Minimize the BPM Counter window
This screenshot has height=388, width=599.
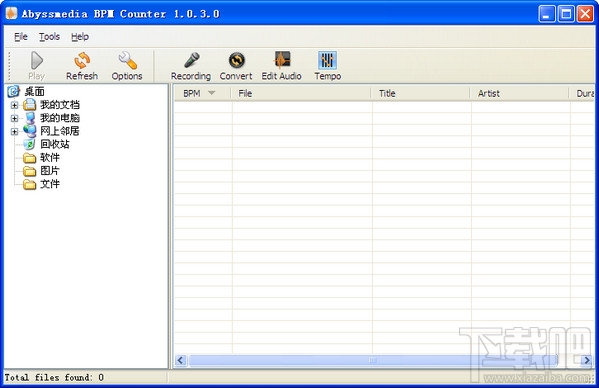point(547,14)
